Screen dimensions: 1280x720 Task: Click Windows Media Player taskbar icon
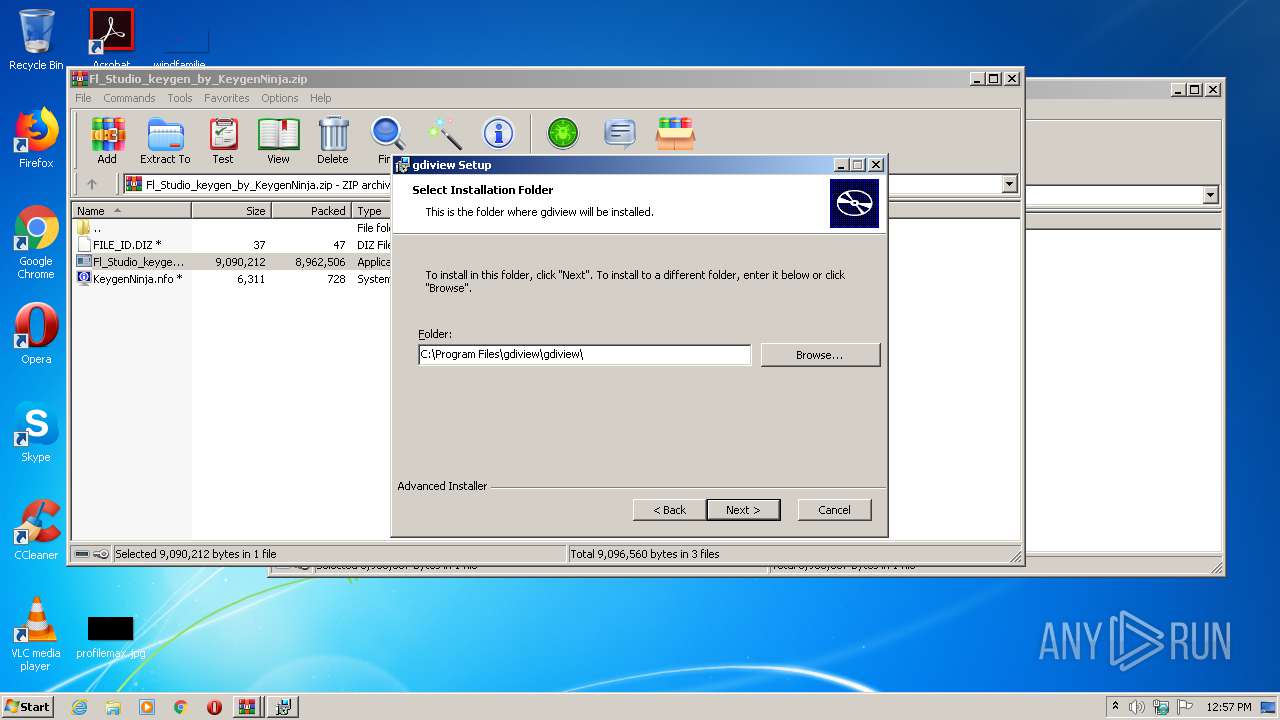click(147, 707)
